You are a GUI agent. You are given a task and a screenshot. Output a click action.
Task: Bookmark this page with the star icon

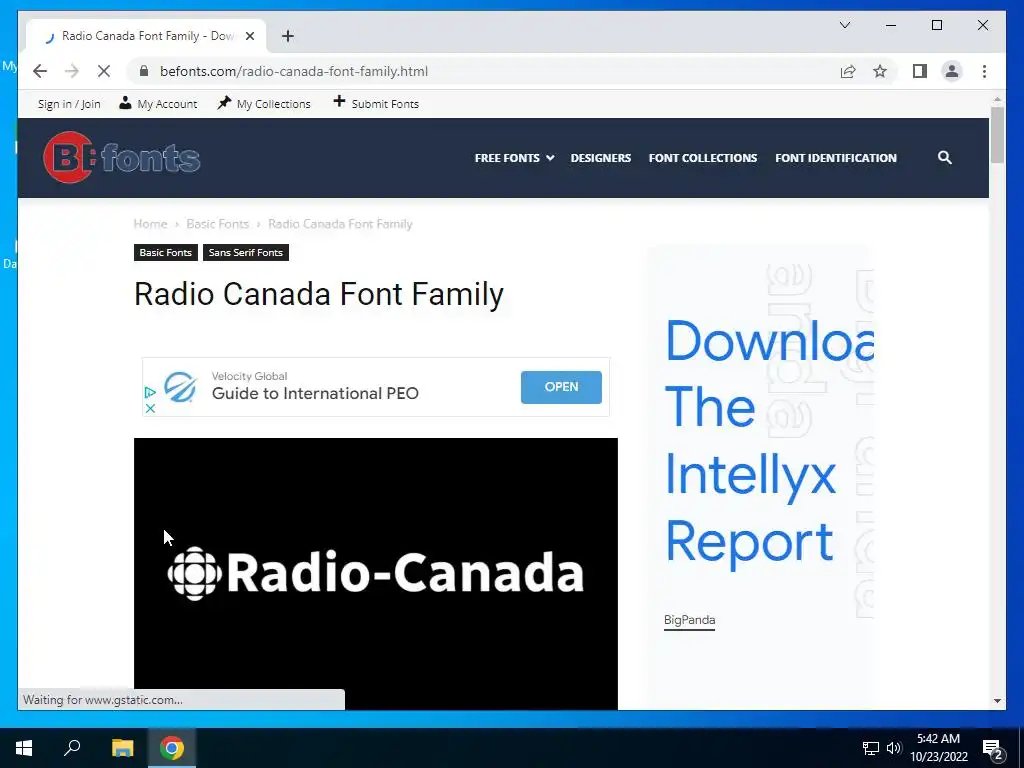880,71
